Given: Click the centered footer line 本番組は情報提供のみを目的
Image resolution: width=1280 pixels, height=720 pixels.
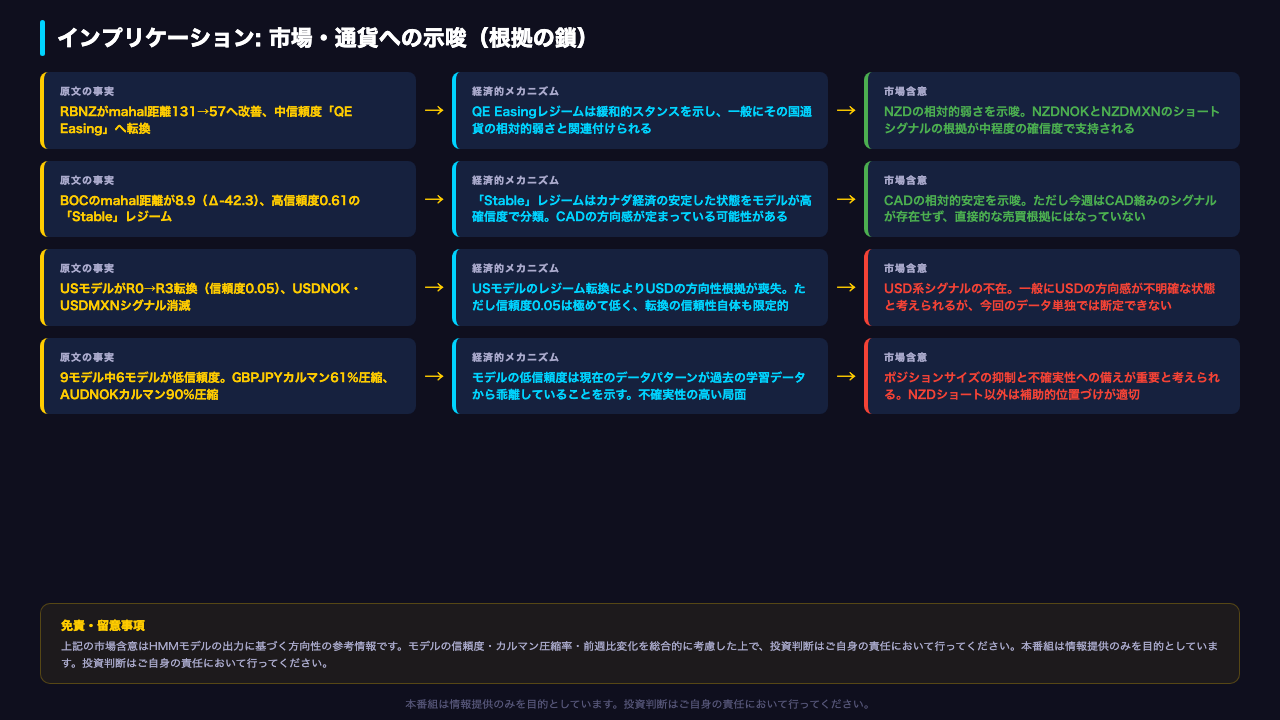Looking at the screenshot, I should click(x=639, y=704).
